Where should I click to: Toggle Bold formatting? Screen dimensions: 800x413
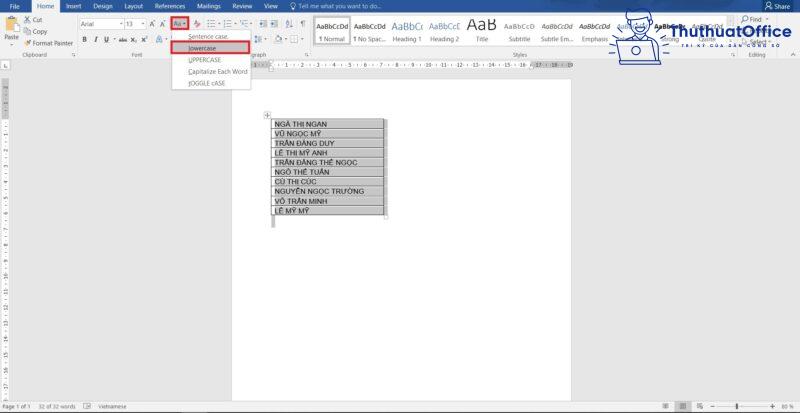(84, 39)
